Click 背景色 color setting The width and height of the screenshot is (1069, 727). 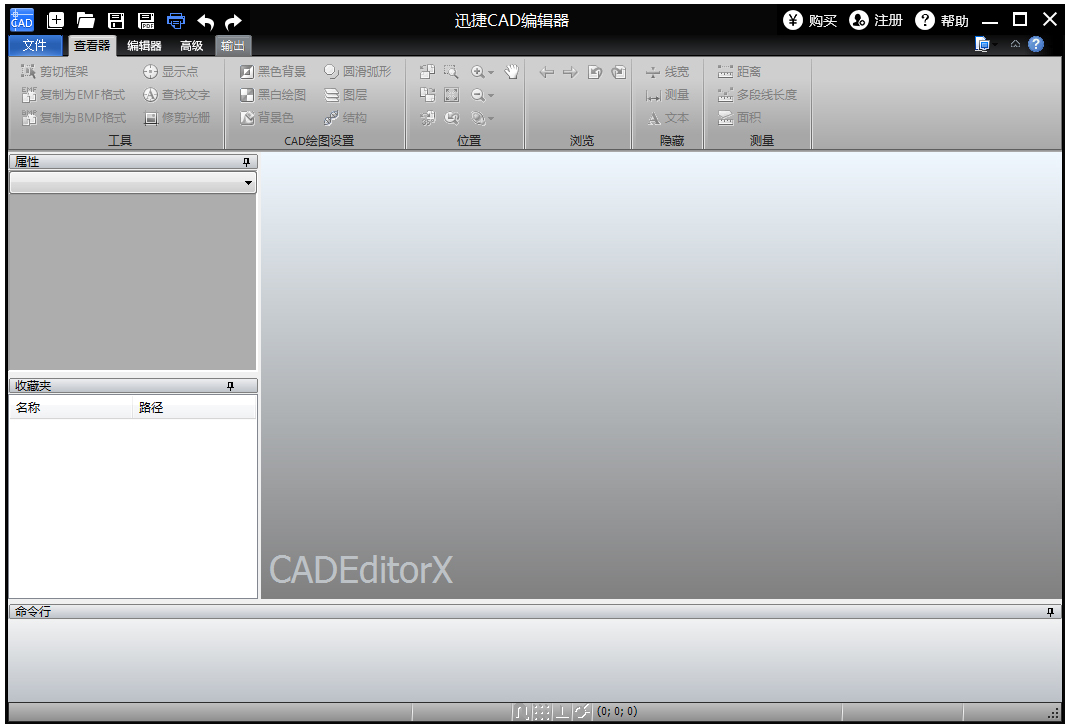[267, 118]
